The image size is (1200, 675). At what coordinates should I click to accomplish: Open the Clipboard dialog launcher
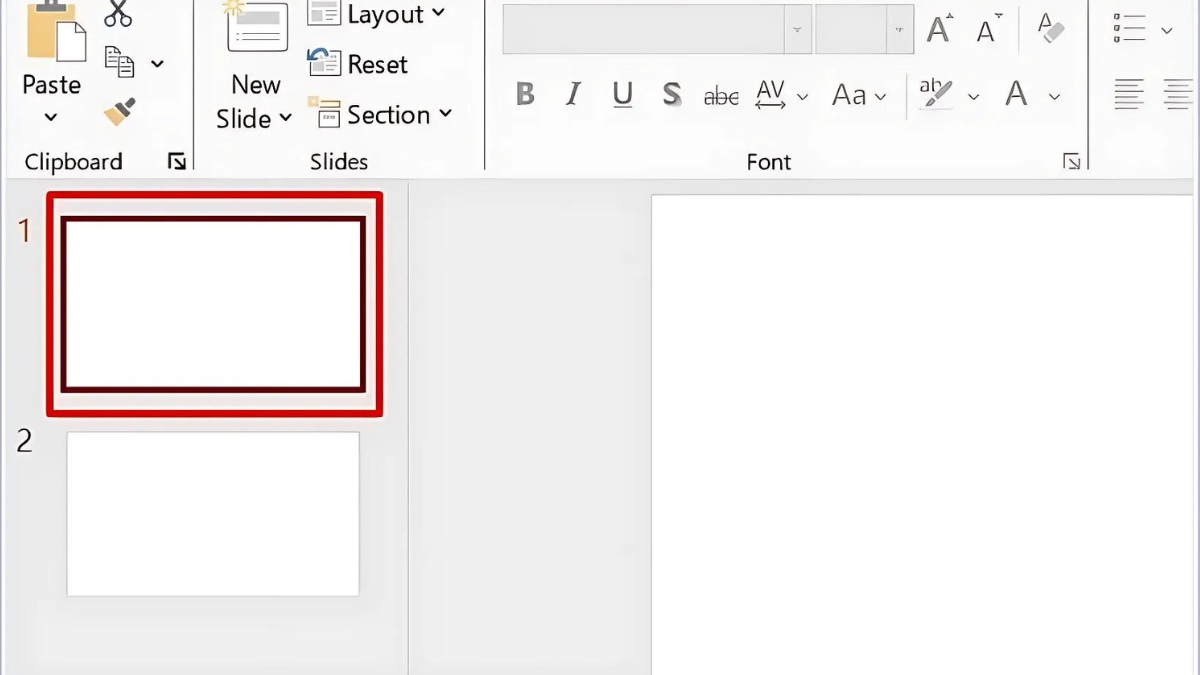coord(177,161)
